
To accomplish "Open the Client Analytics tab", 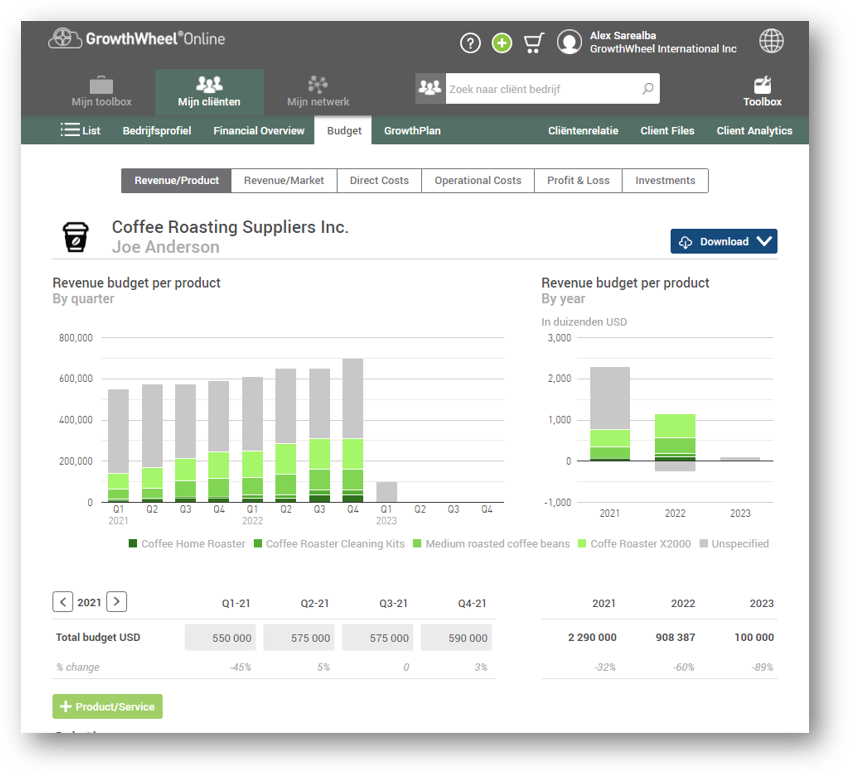I will 754,131.
